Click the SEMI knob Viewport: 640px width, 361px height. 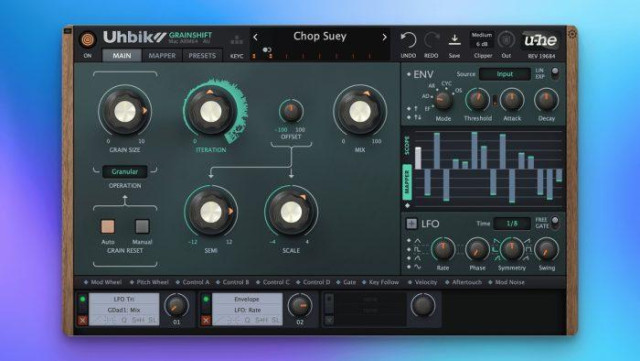(x=211, y=212)
